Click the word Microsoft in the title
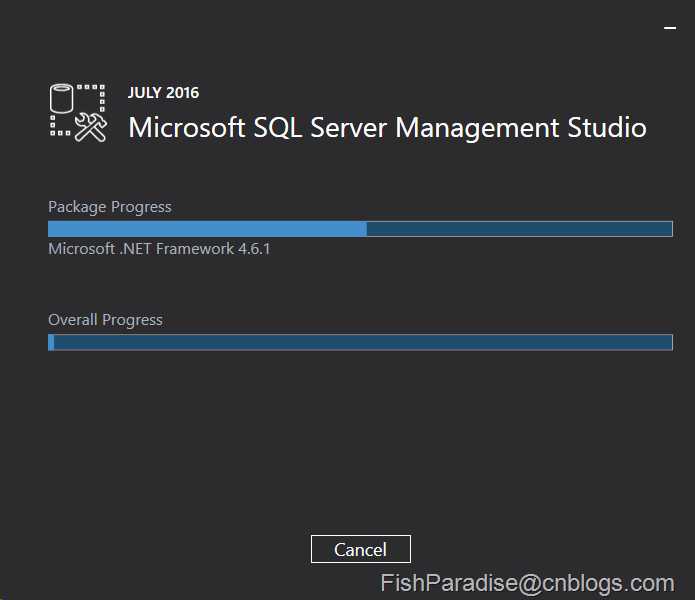 click(187, 128)
